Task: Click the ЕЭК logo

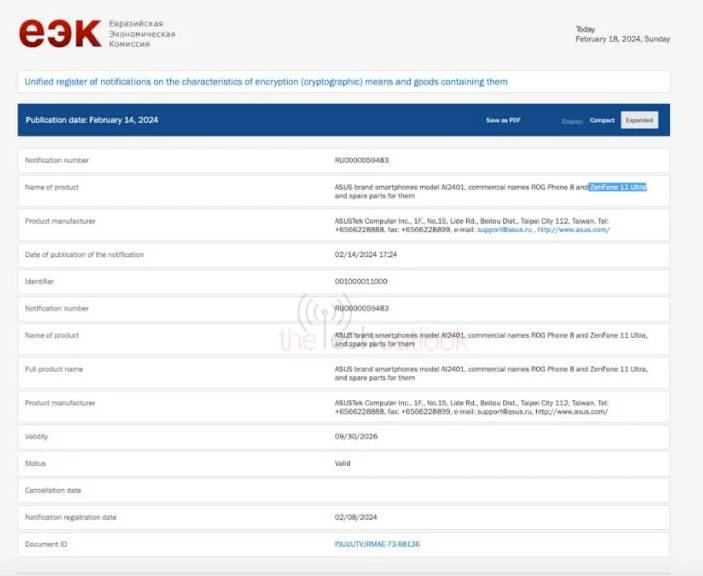Action: (60, 33)
